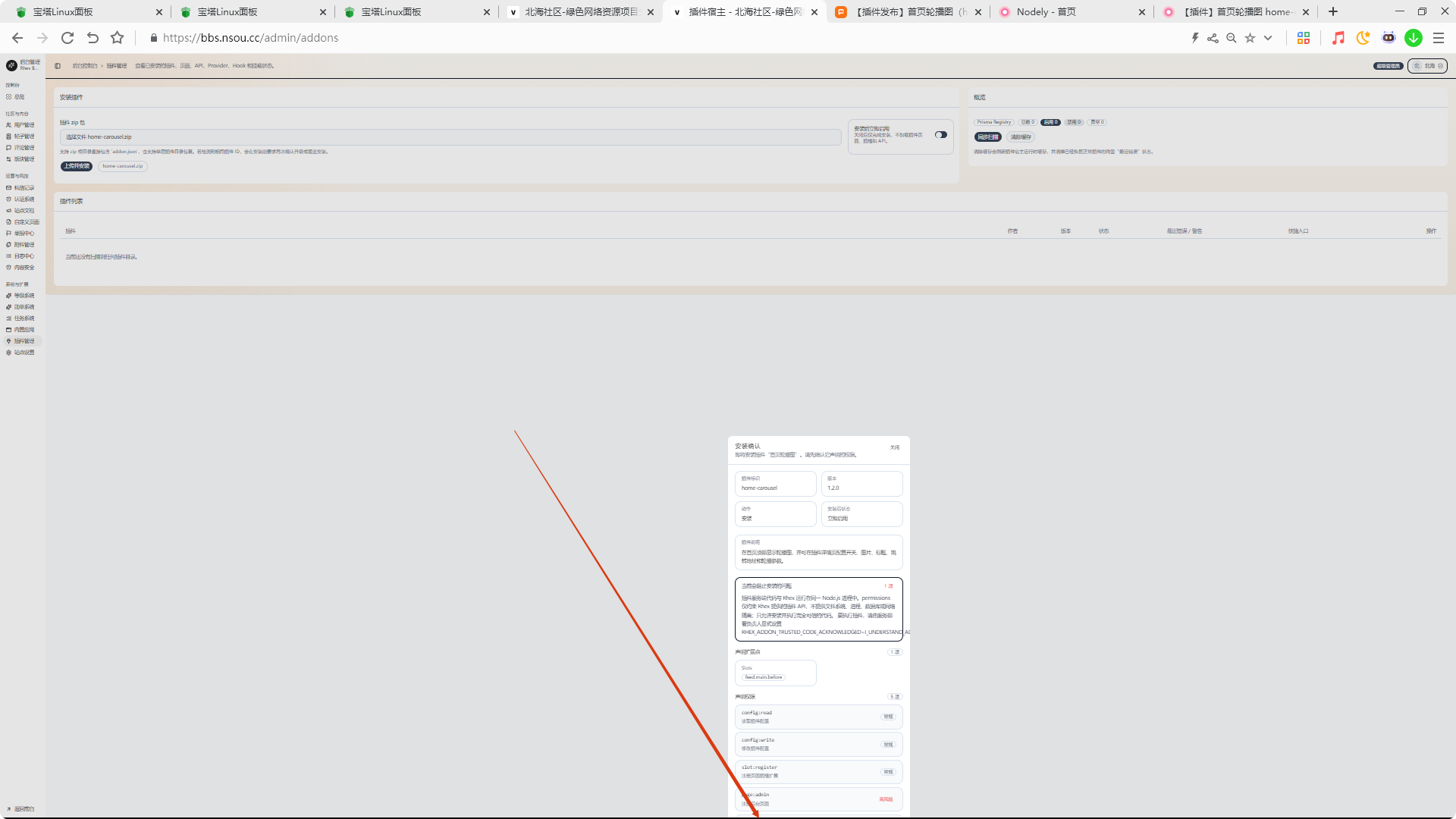The width and height of the screenshot is (1456, 819).
Task: Expand browser toolbar chevron dropdown
Action: tap(1268, 38)
